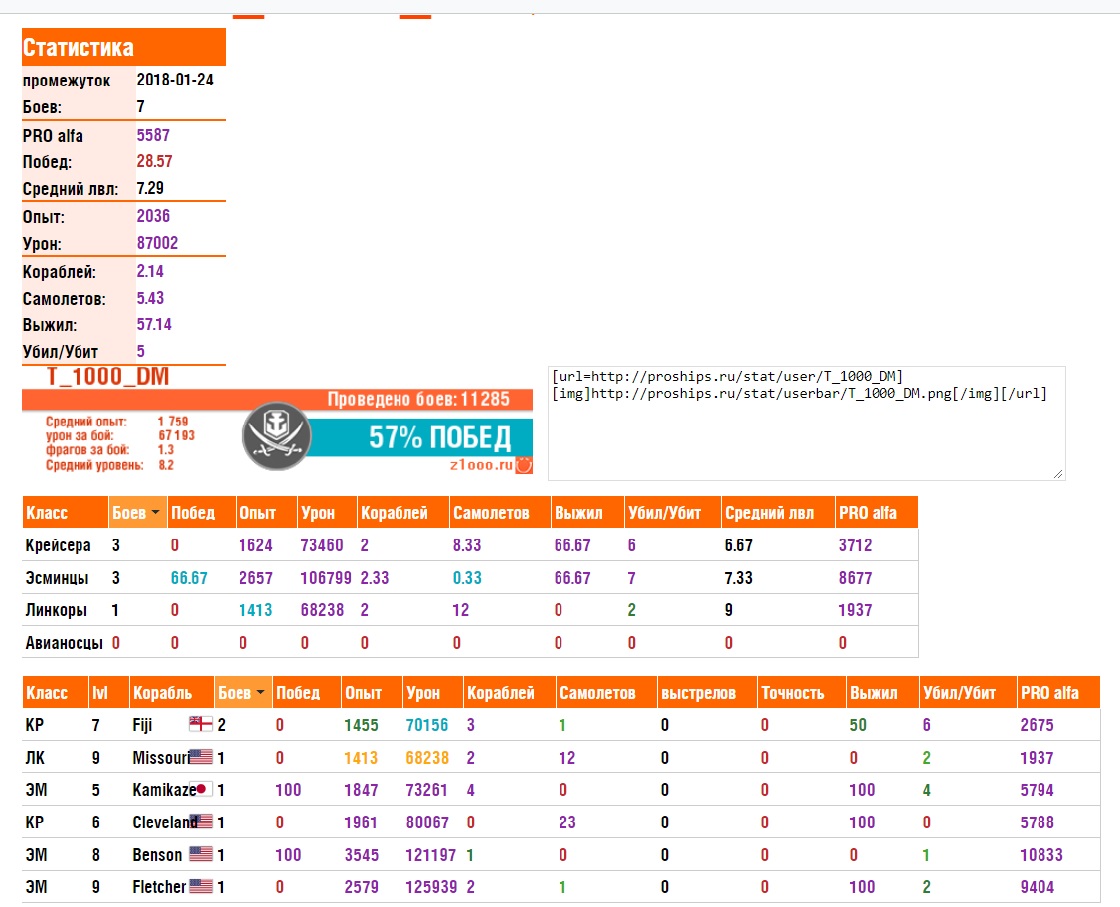Click the PRO alfa value 5587

click(x=153, y=135)
